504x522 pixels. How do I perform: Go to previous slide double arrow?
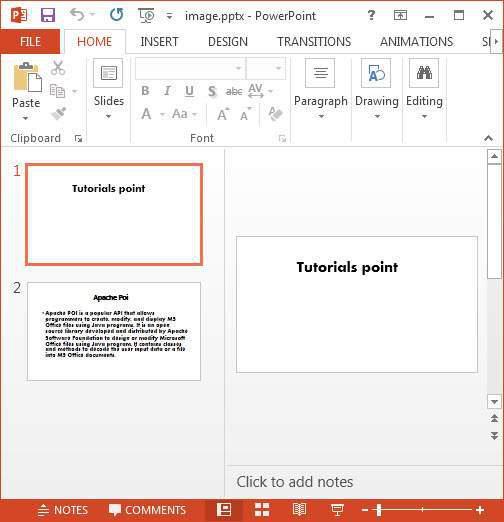494,418
